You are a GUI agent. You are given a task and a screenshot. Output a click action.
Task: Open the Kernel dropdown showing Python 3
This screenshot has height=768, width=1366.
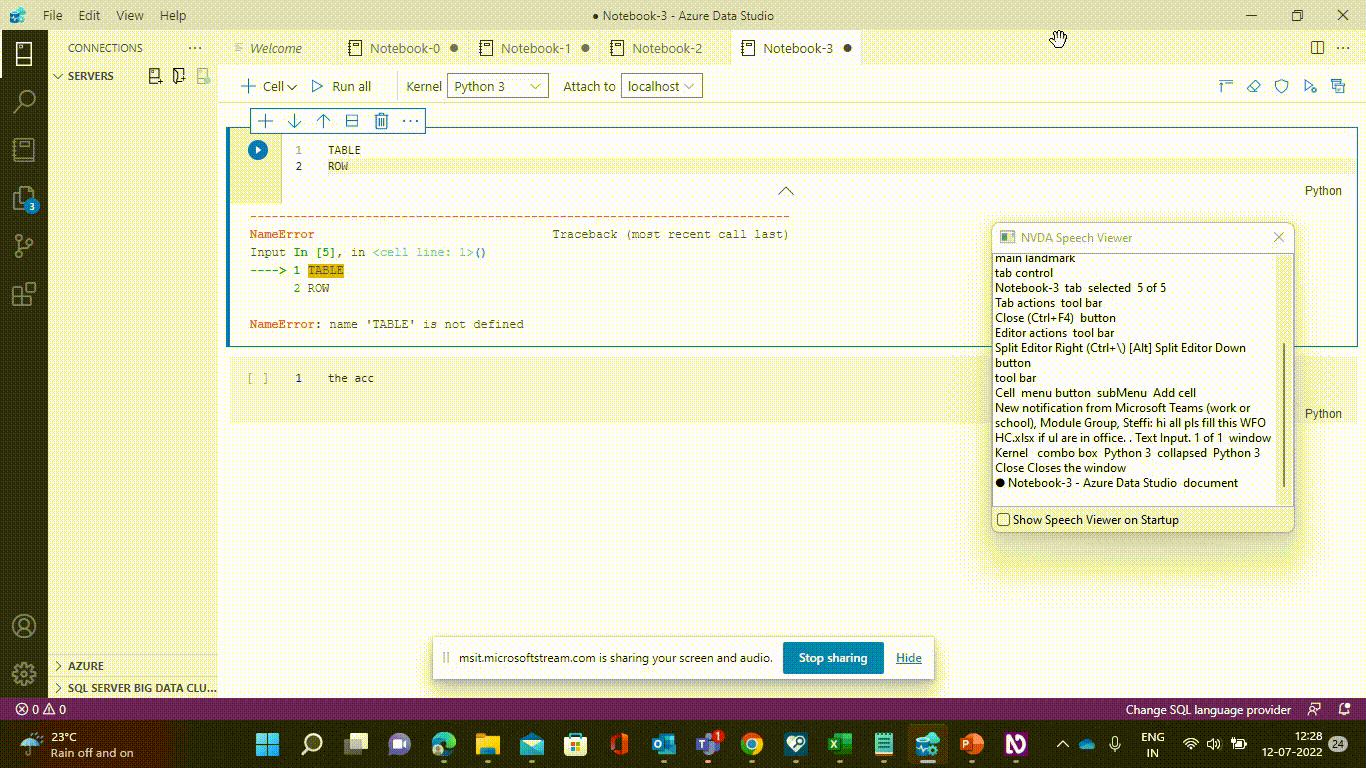497,86
